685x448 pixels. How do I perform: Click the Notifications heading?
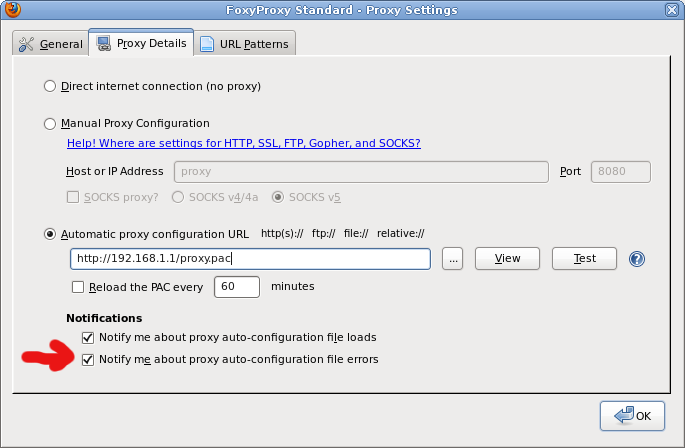(104, 318)
